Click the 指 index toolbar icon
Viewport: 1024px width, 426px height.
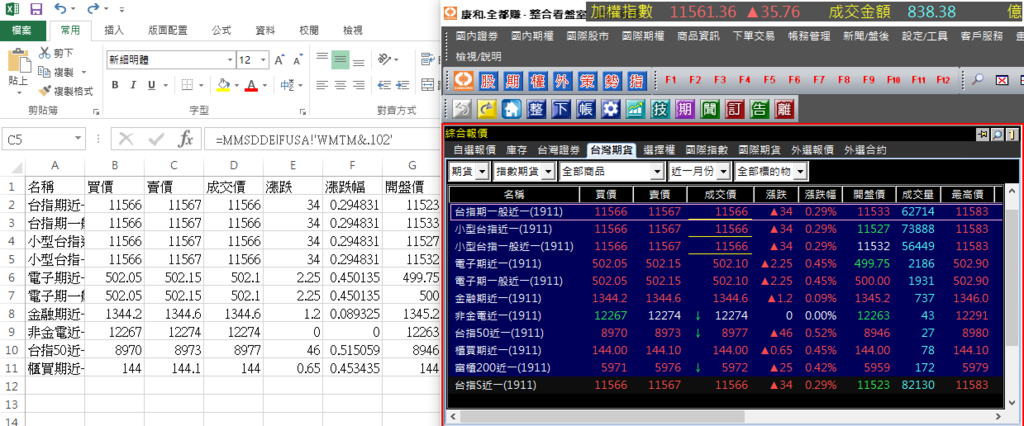pos(635,80)
